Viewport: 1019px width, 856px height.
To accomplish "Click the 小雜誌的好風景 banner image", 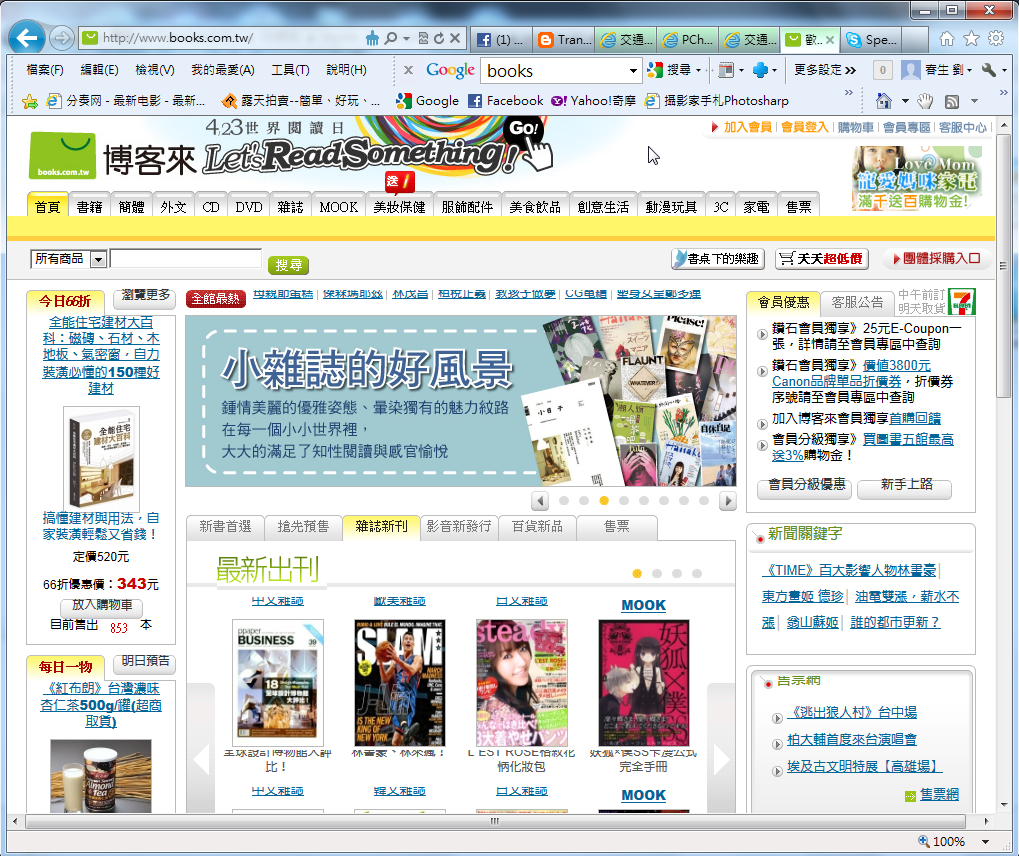I will (x=461, y=401).
